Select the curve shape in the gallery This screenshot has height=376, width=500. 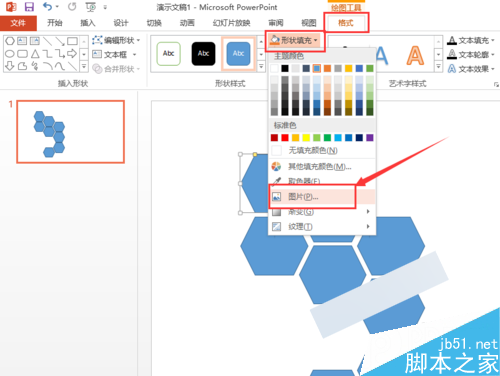60,66
